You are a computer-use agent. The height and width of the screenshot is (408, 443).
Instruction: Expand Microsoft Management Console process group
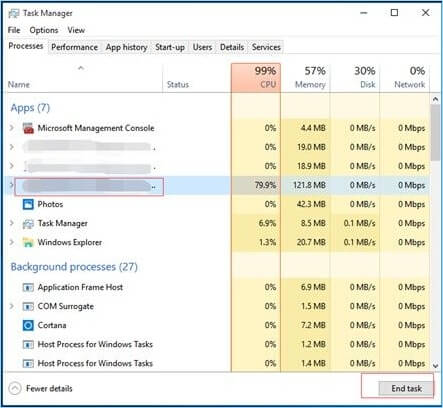12,128
